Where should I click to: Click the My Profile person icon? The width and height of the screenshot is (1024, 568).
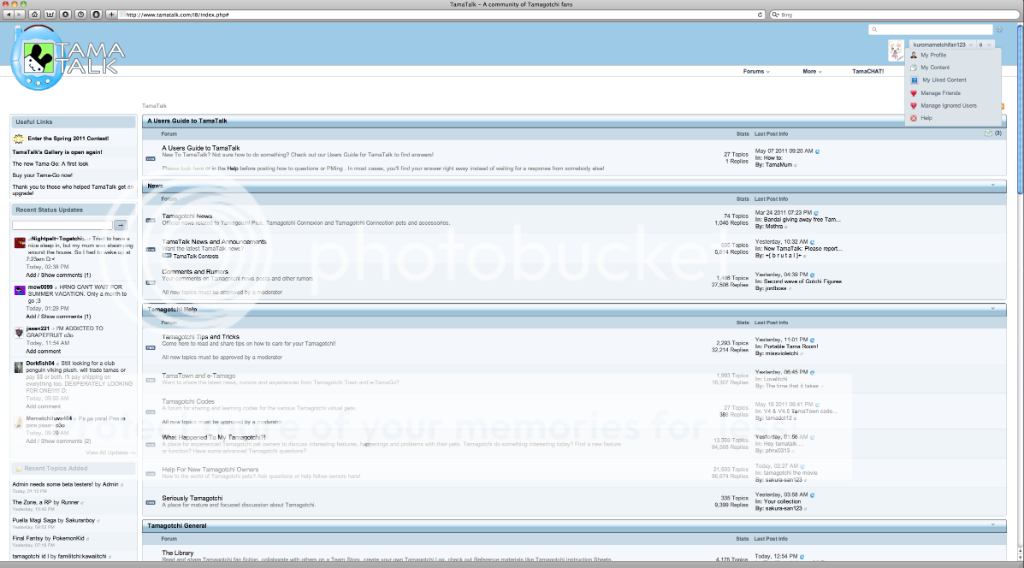(914, 55)
